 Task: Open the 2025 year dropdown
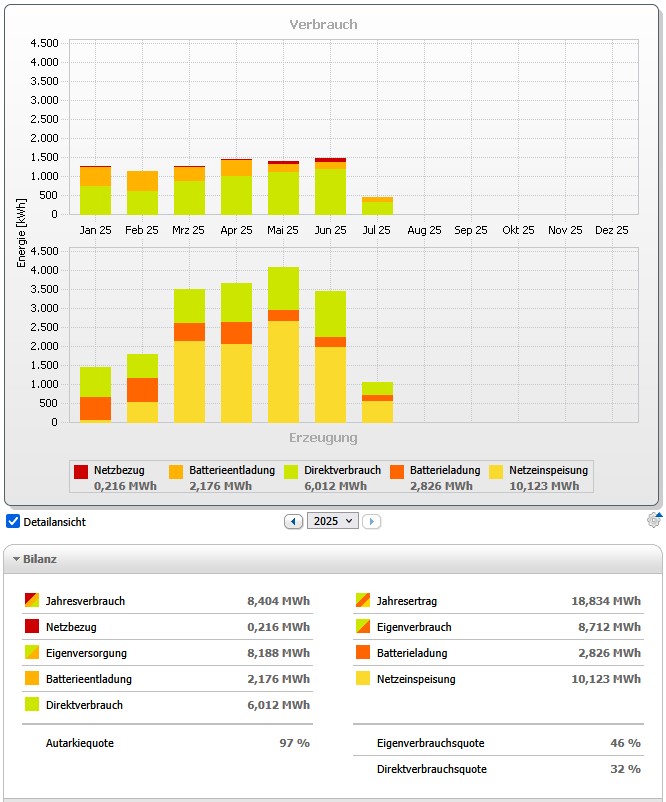coord(333,521)
